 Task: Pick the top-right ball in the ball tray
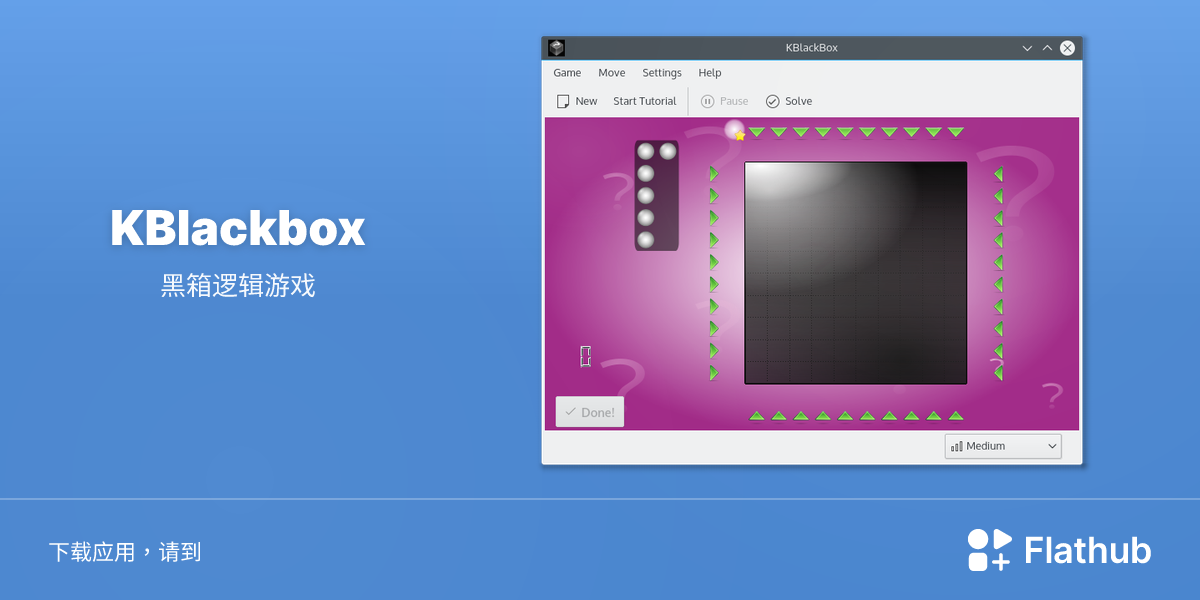point(668,151)
